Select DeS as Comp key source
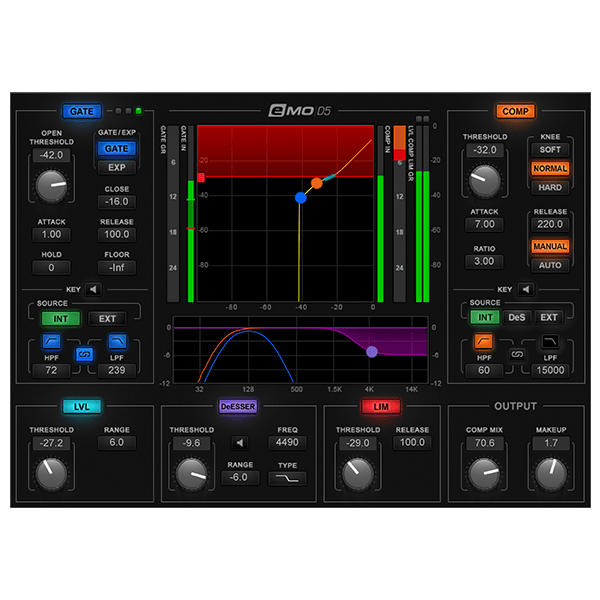 tap(517, 317)
